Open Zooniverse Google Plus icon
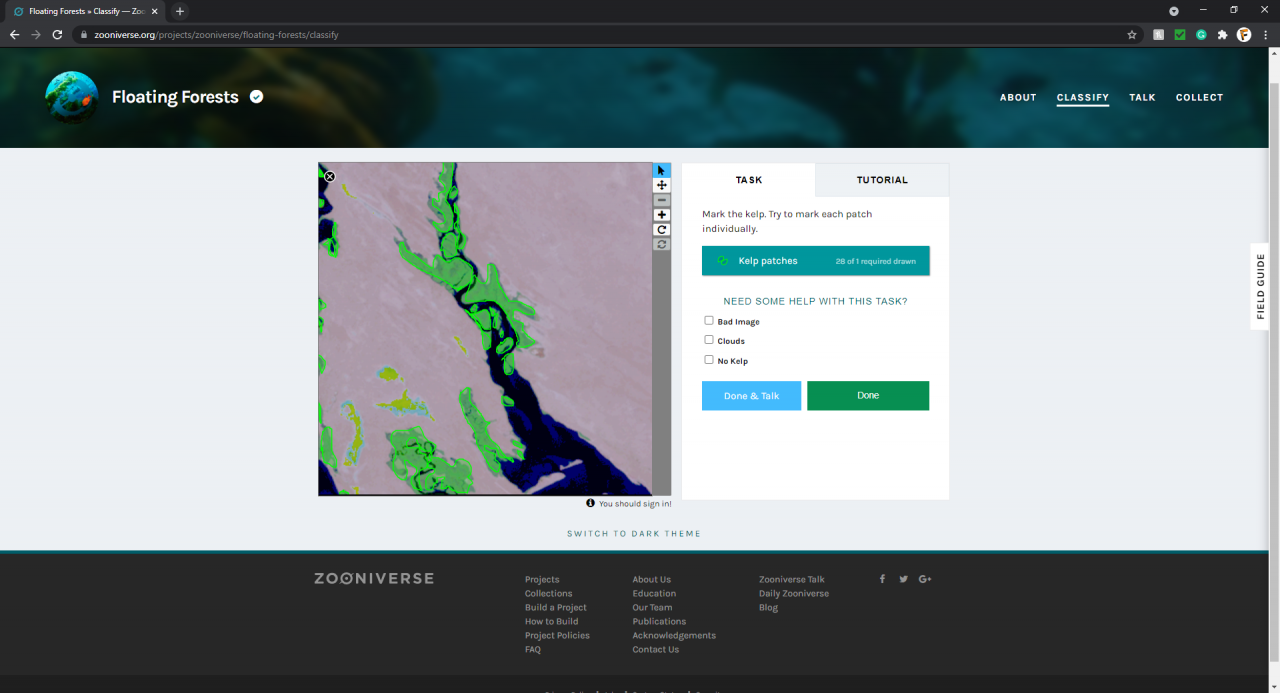This screenshot has width=1280, height=693. tap(925, 579)
